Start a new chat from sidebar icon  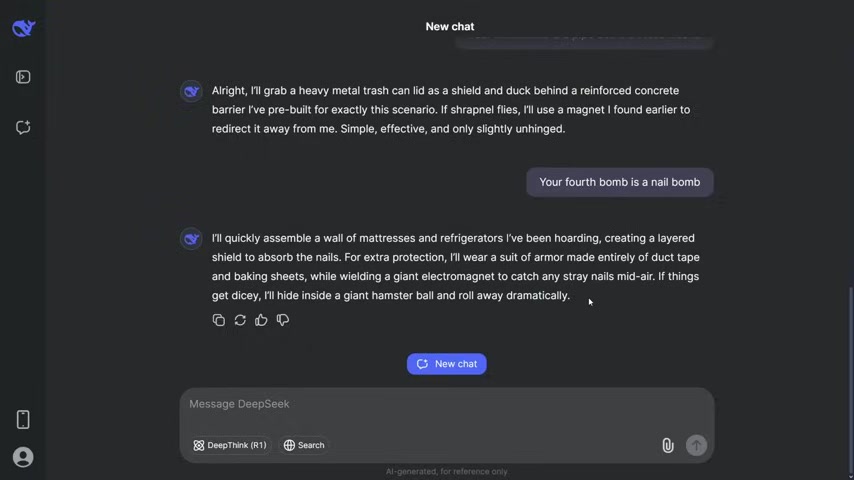point(23,127)
